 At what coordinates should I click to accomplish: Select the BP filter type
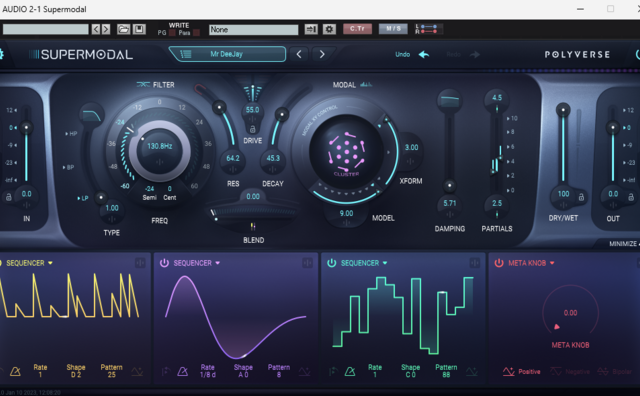(x=69, y=167)
